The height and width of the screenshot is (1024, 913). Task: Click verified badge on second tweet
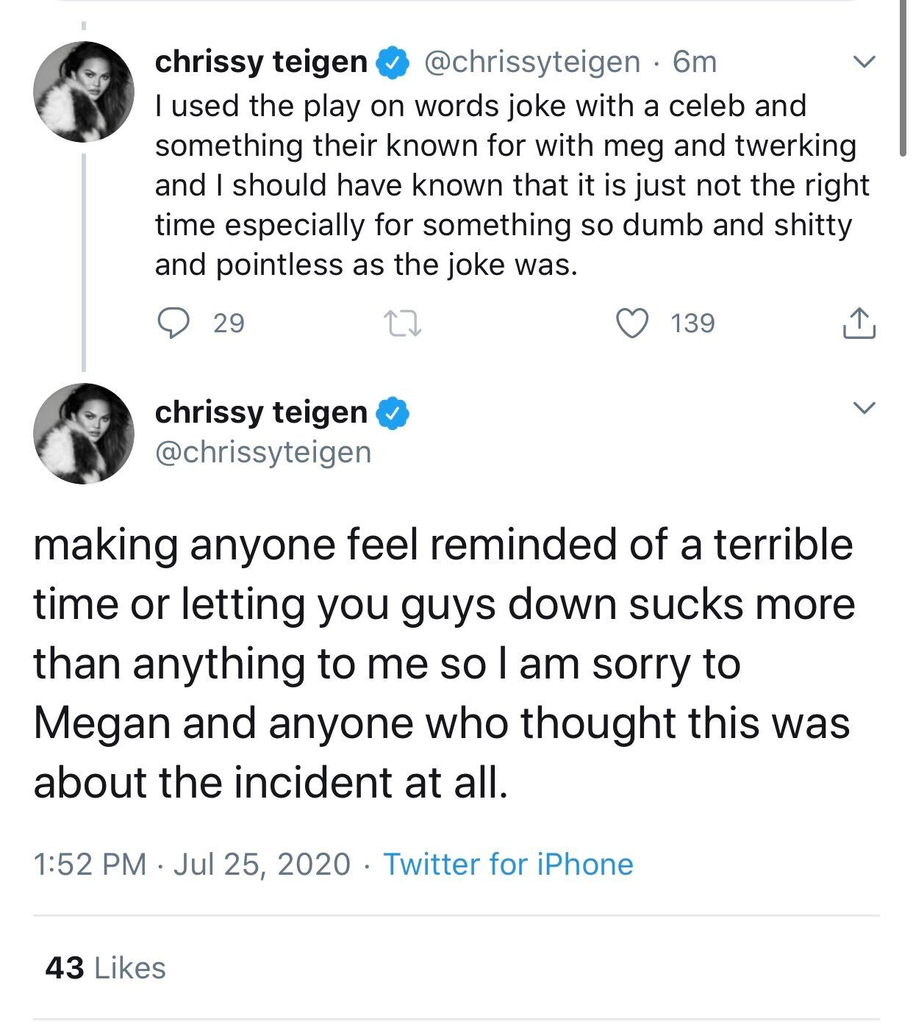tap(393, 411)
